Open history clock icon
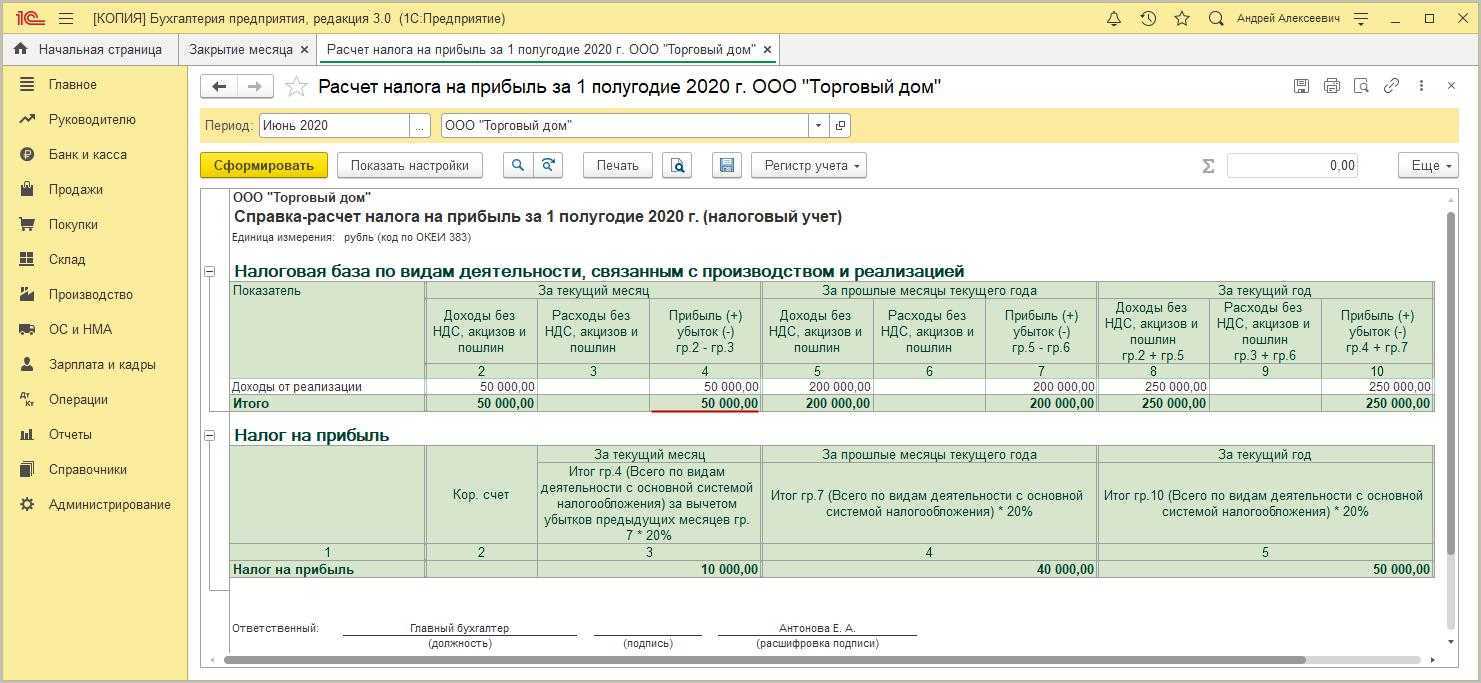The width and height of the screenshot is (1481, 683). [1148, 18]
